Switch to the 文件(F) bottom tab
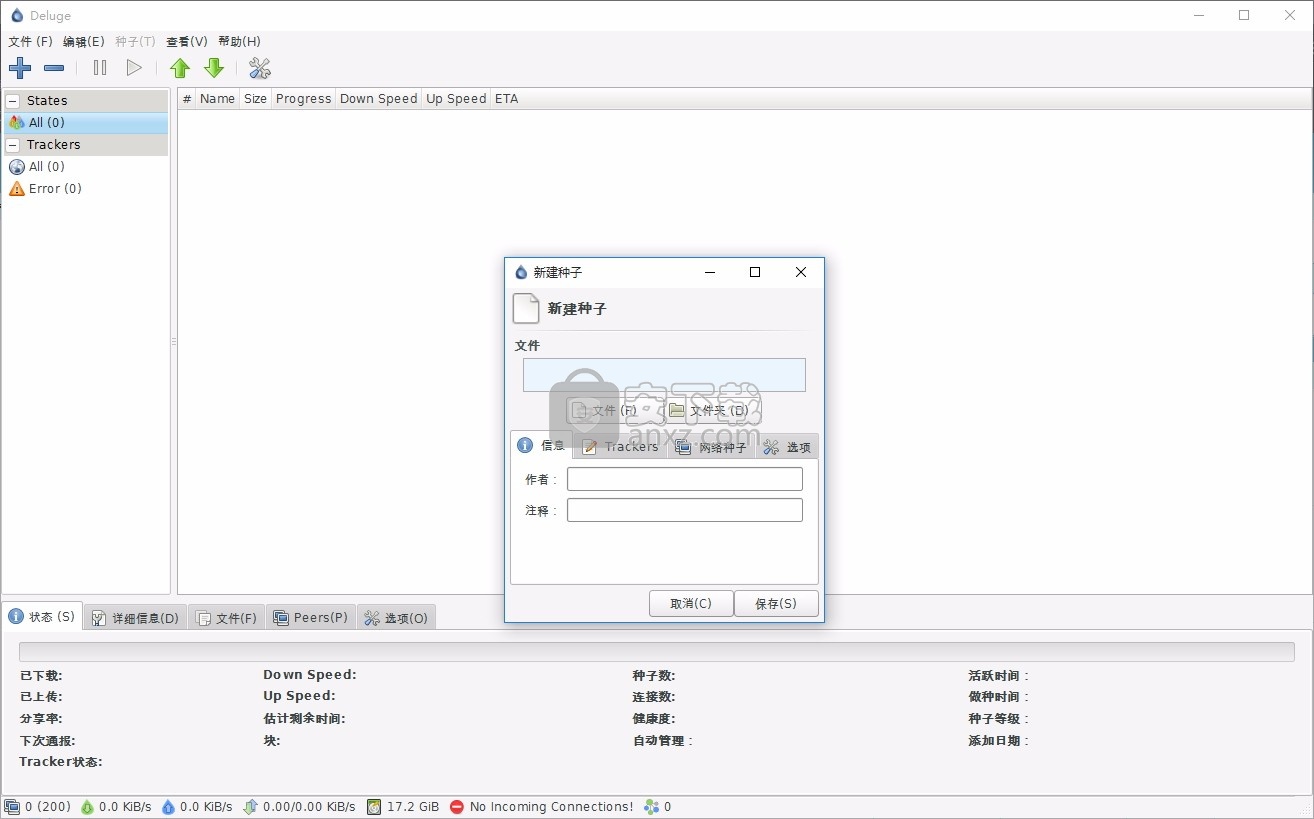 [227, 618]
